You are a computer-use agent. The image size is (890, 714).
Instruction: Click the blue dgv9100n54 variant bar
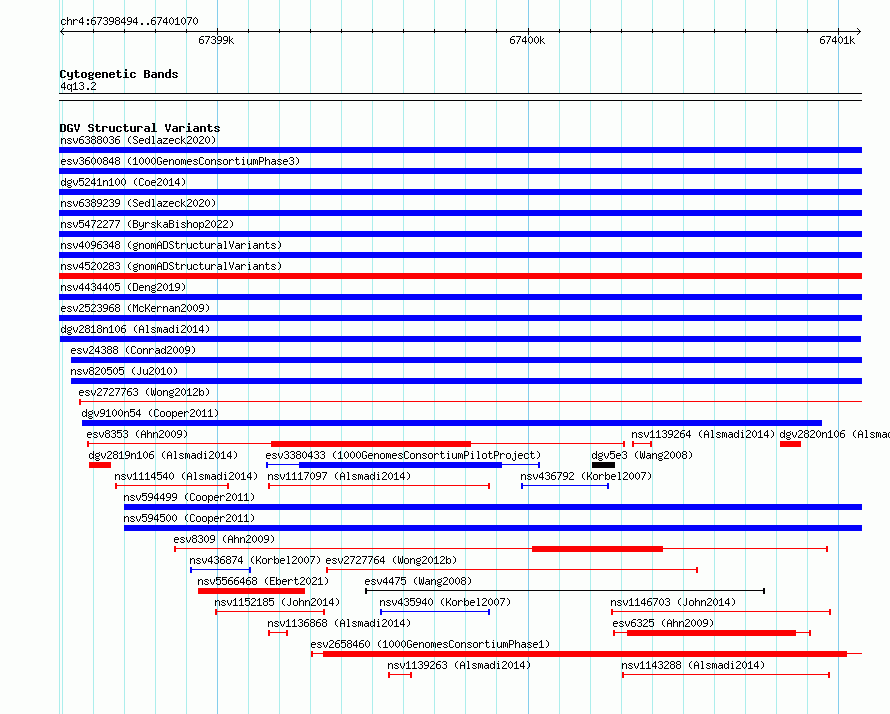pos(452,423)
